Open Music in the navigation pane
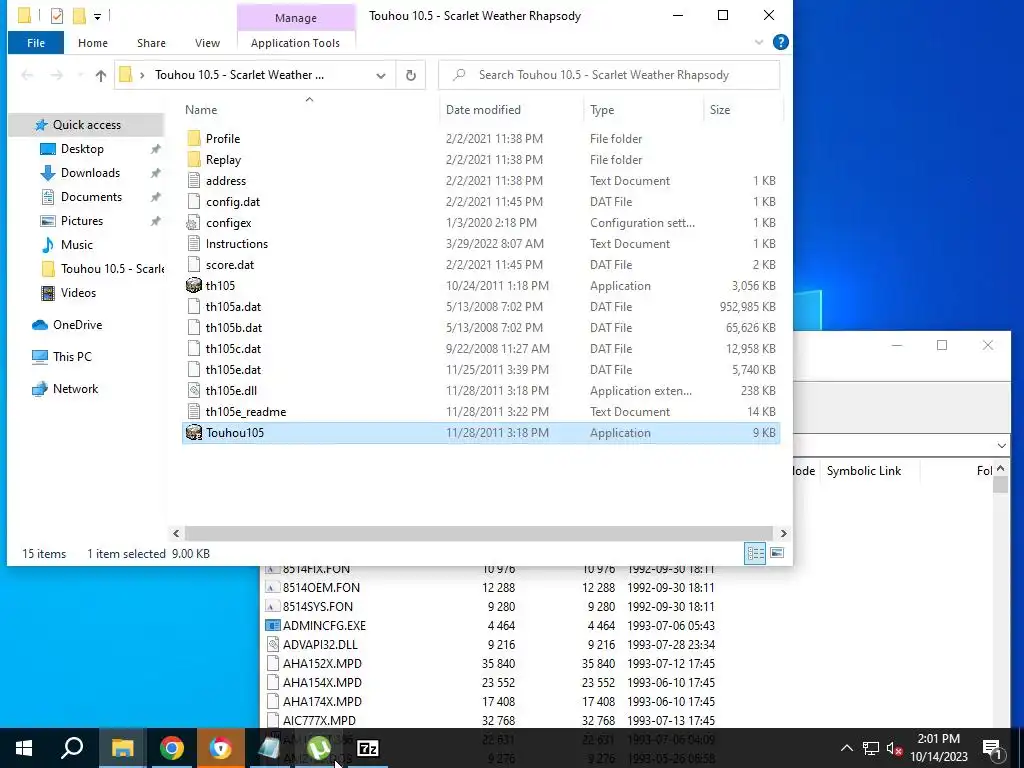Image resolution: width=1024 pixels, height=768 pixels. click(76, 245)
